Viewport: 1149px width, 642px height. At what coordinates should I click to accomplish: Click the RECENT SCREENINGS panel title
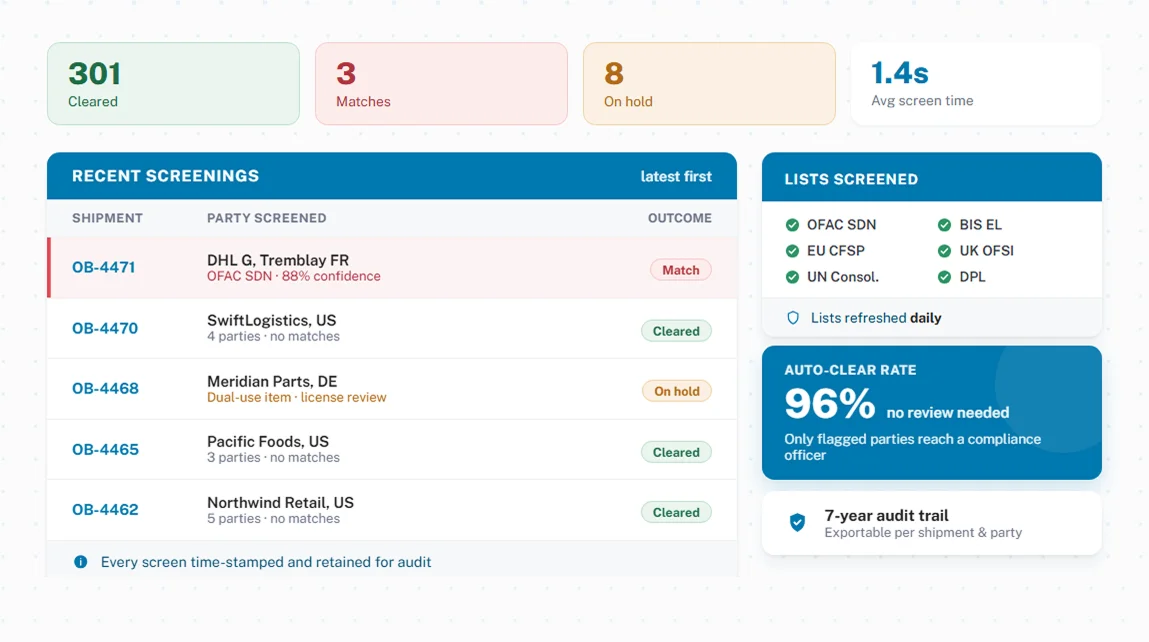pos(166,176)
